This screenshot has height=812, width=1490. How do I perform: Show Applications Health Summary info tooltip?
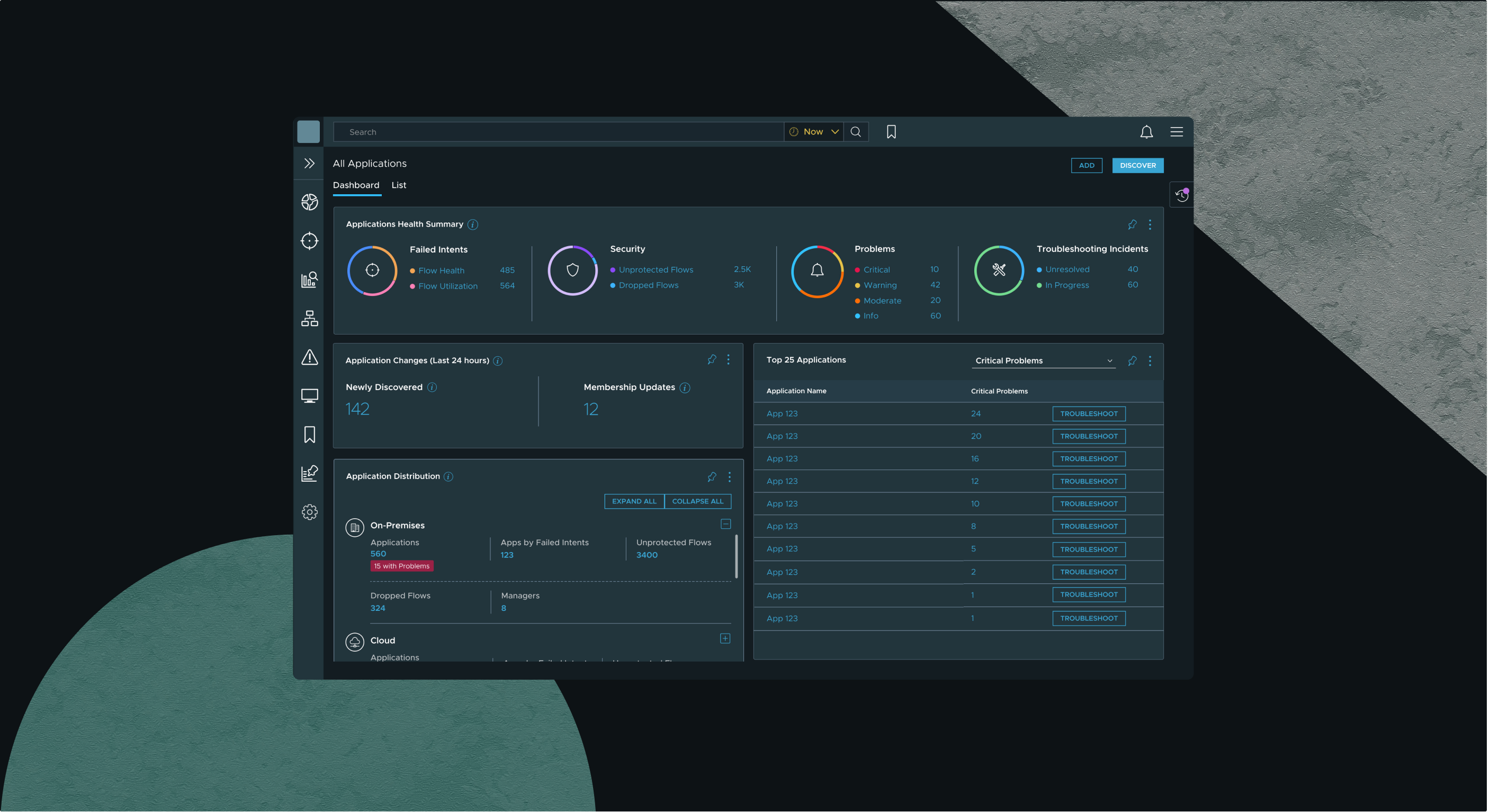(472, 224)
